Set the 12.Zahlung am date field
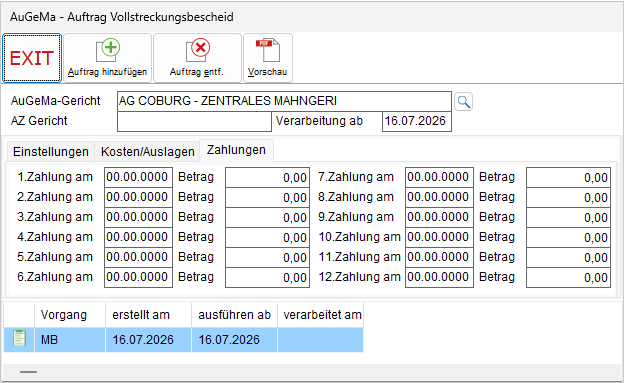 point(439,277)
